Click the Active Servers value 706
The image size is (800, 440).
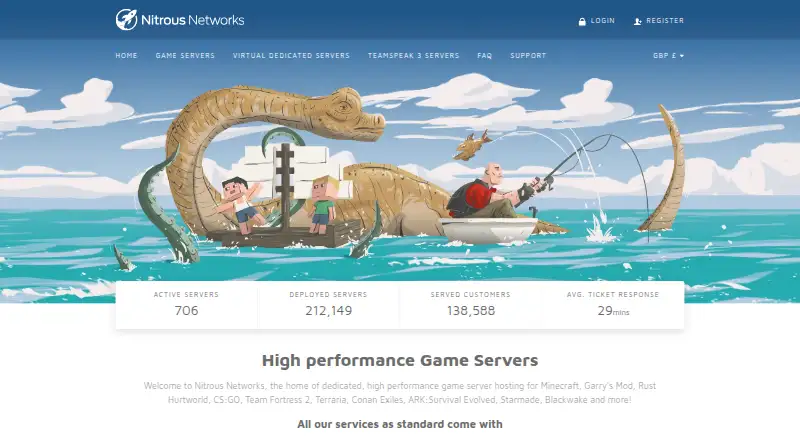point(186,310)
